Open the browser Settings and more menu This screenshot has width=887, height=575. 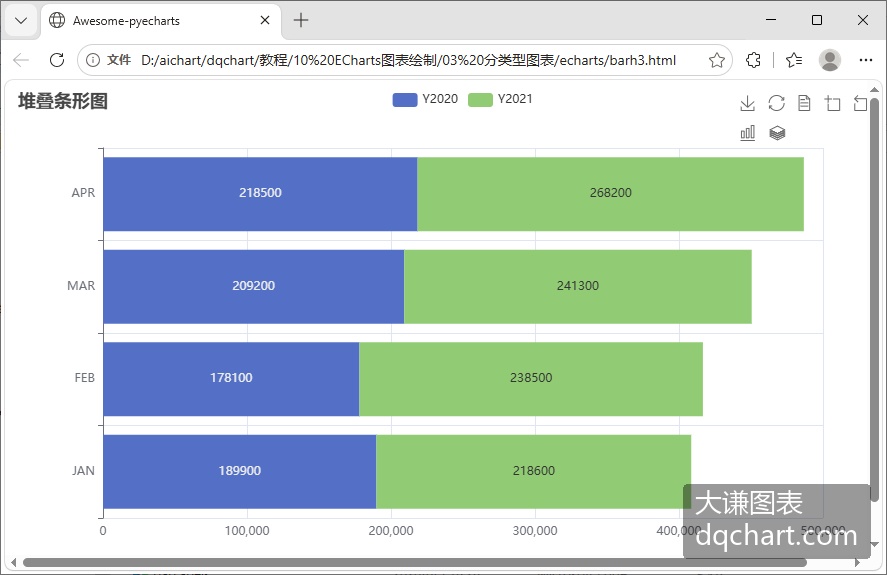[866, 60]
